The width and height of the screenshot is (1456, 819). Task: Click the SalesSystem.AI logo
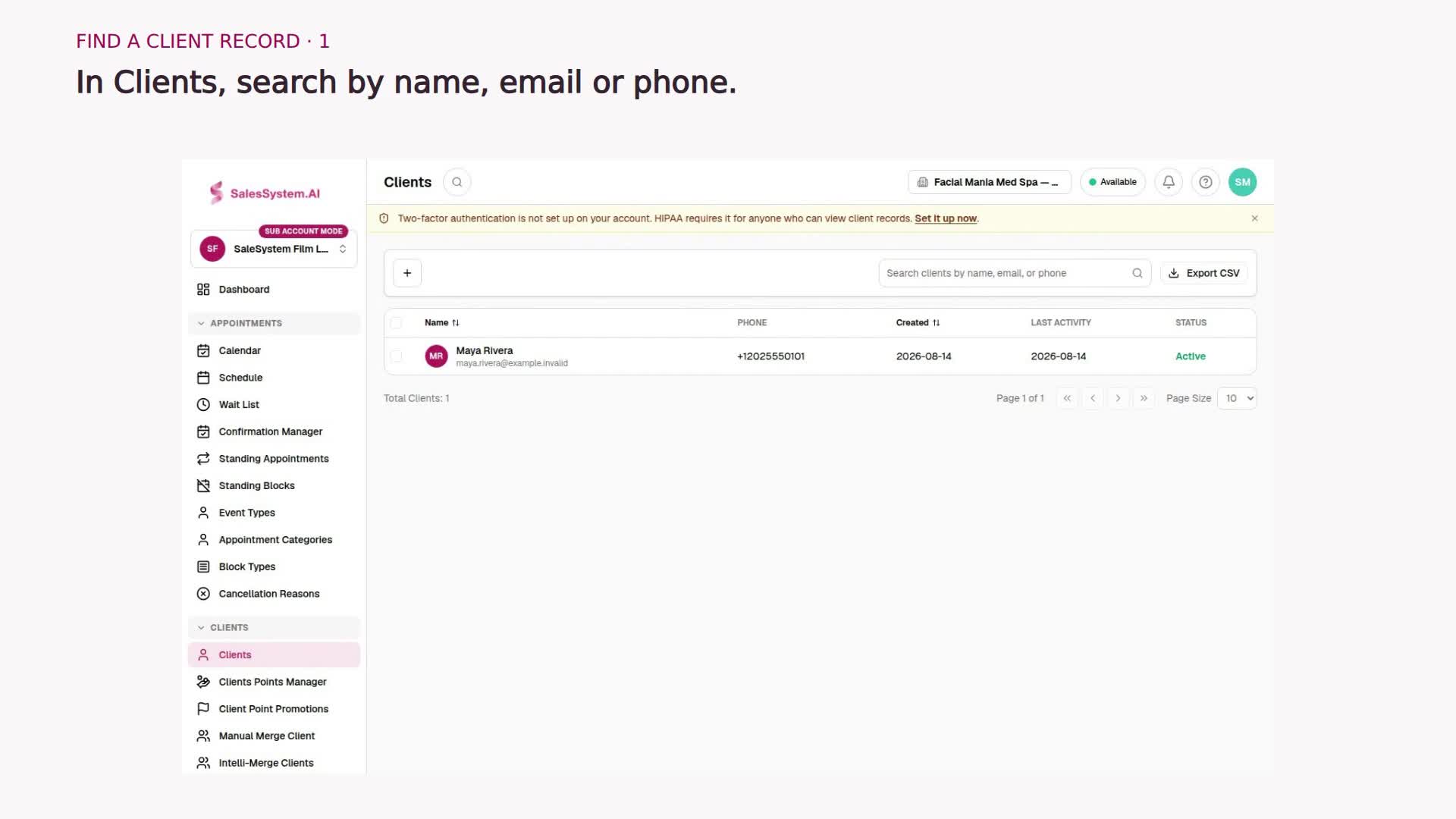(x=265, y=193)
